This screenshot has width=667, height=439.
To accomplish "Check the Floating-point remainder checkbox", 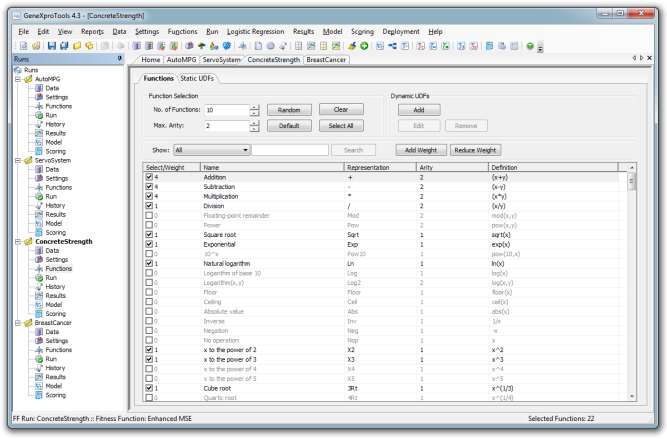I will tap(149, 215).
